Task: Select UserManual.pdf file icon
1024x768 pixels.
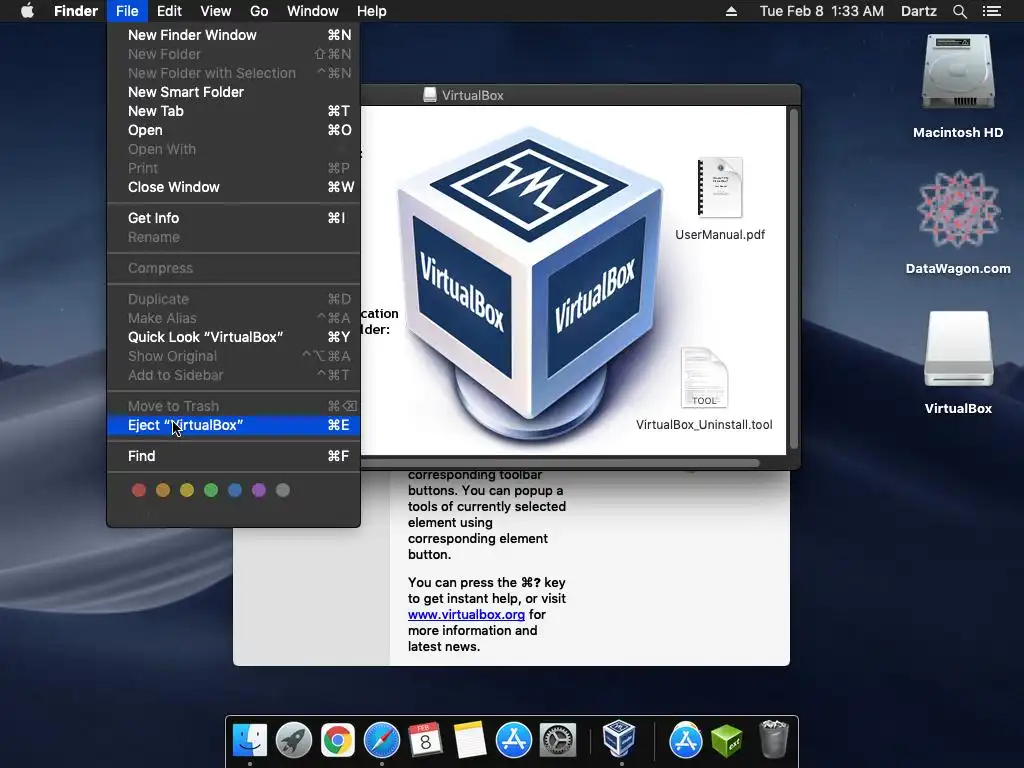Action: click(720, 187)
